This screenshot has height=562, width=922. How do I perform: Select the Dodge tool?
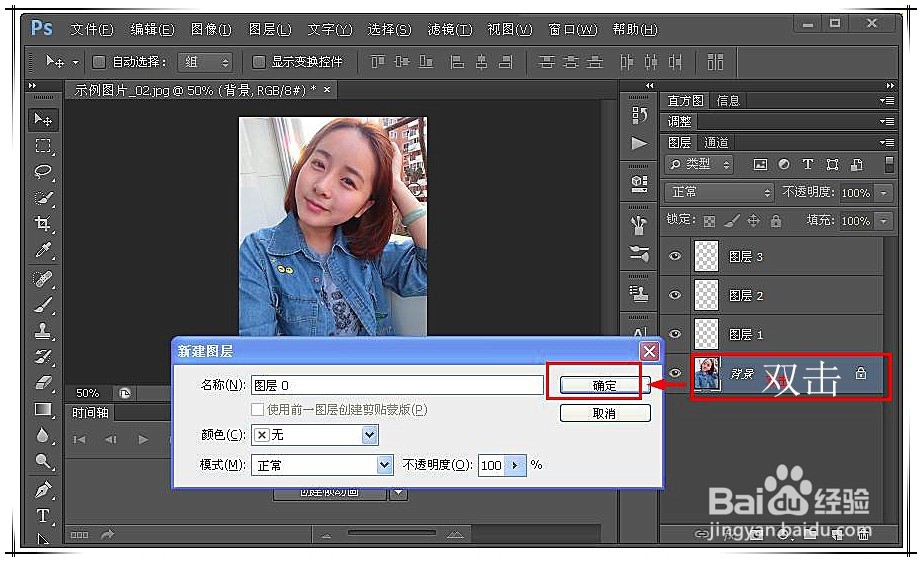[43, 461]
